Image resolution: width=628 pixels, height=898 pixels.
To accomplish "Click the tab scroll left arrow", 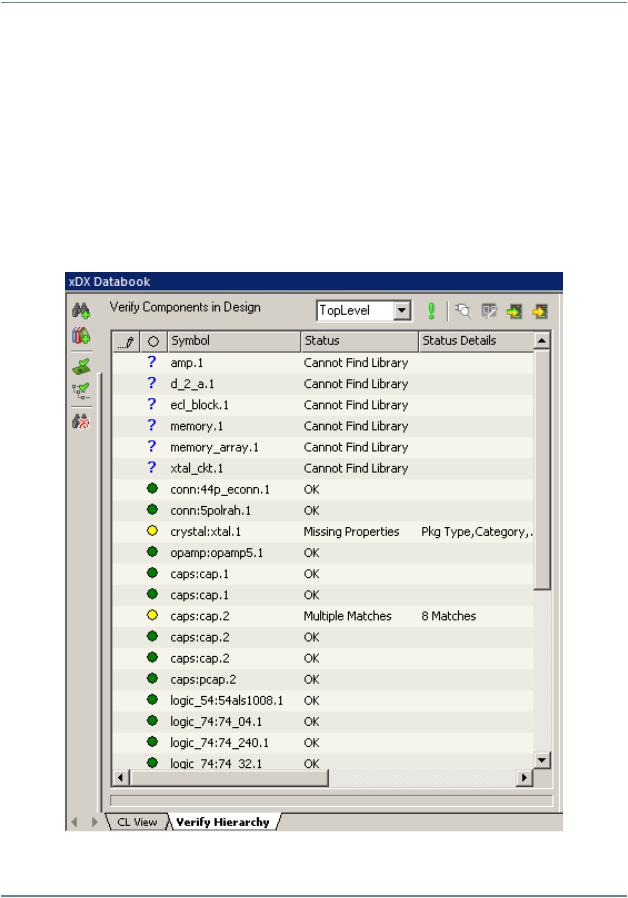I will (74, 822).
